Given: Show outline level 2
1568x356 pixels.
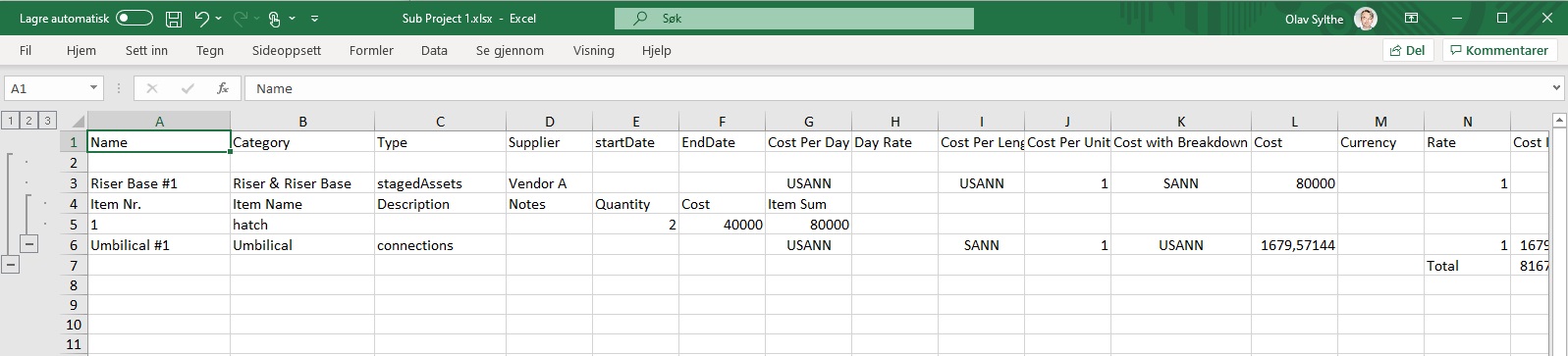Looking at the screenshot, I should click(28, 121).
